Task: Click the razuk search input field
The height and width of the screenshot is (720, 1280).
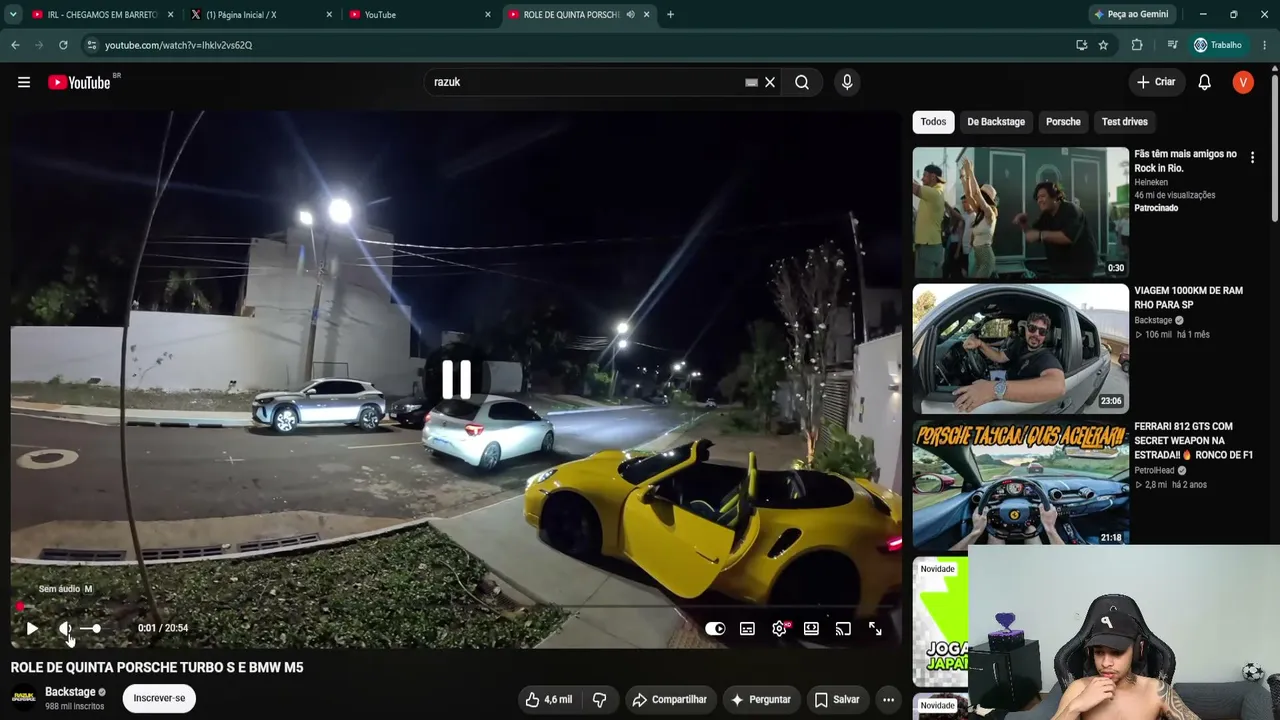Action: pos(588,82)
